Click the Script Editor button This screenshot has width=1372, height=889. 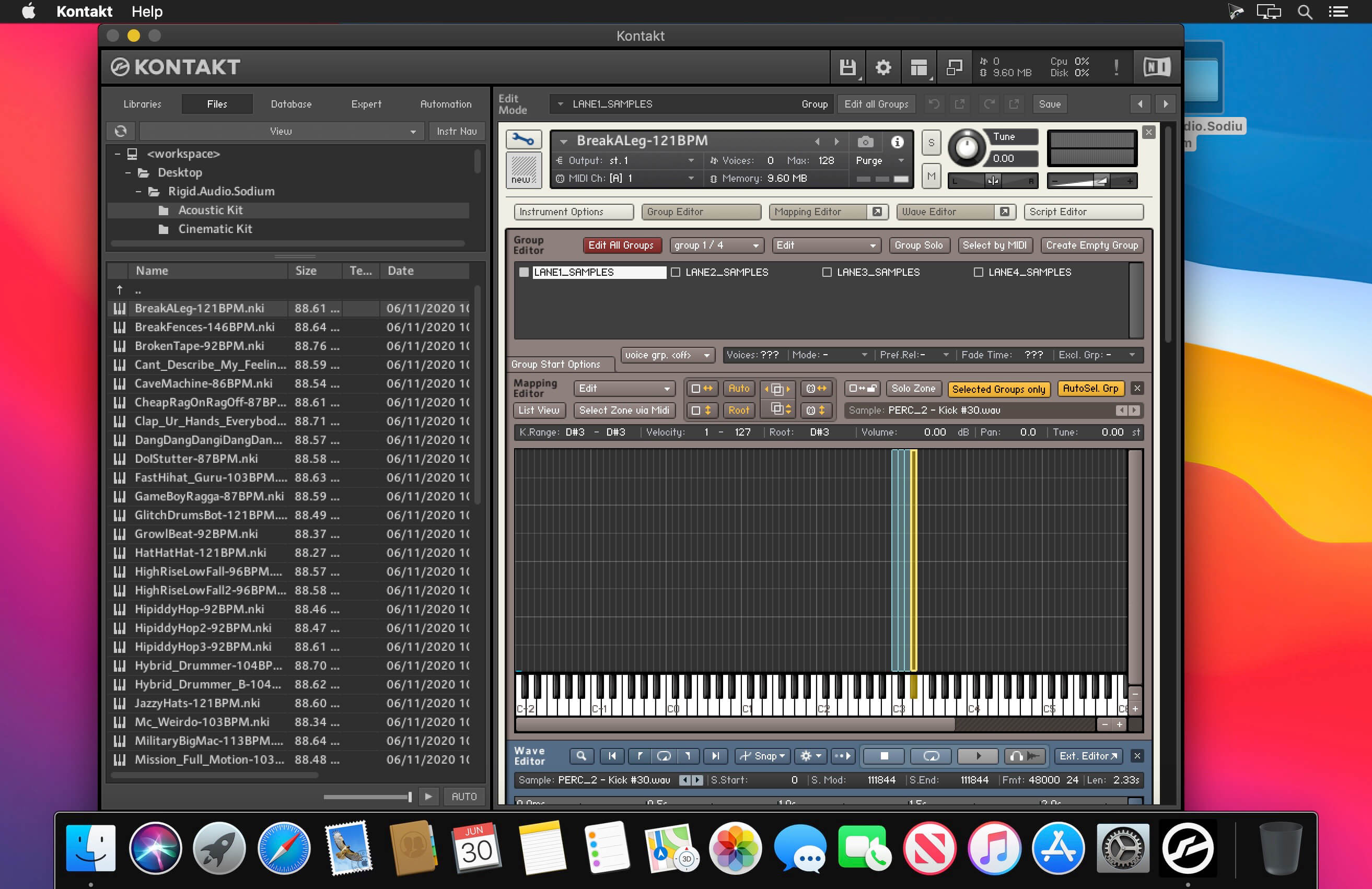tap(1084, 212)
